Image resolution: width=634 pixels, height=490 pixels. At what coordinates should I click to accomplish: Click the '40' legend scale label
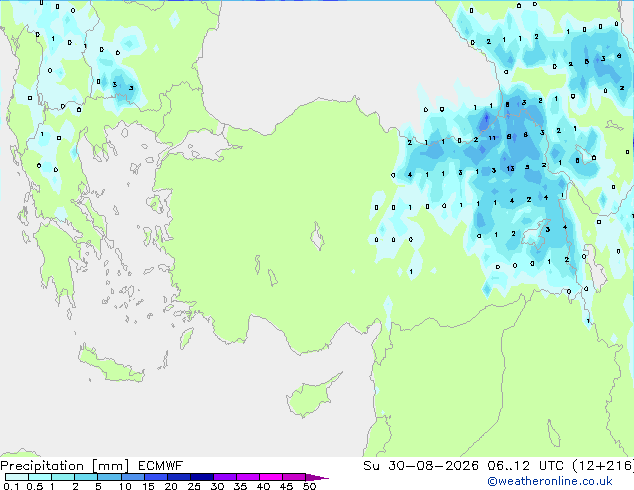[263, 486]
